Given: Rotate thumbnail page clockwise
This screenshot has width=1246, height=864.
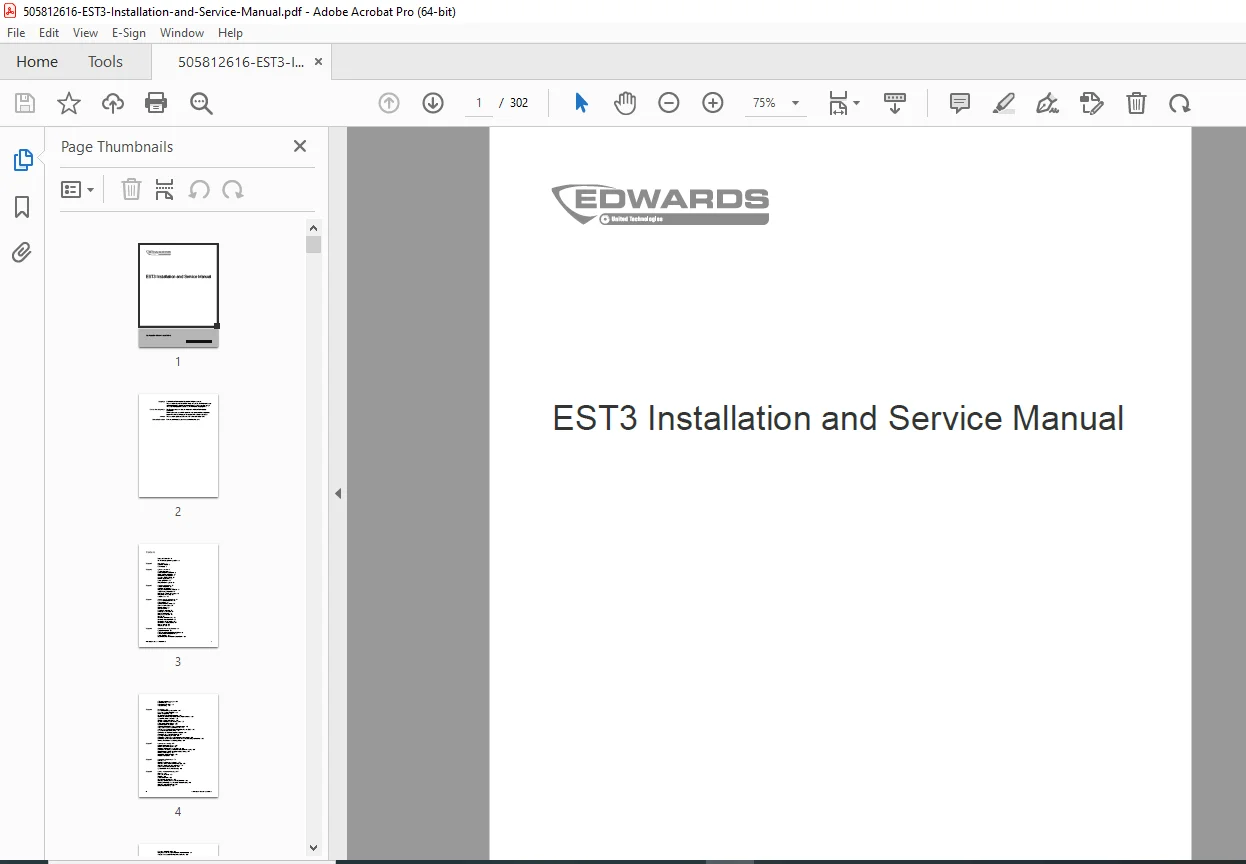Looking at the screenshot, I should [x=233, y=190].
